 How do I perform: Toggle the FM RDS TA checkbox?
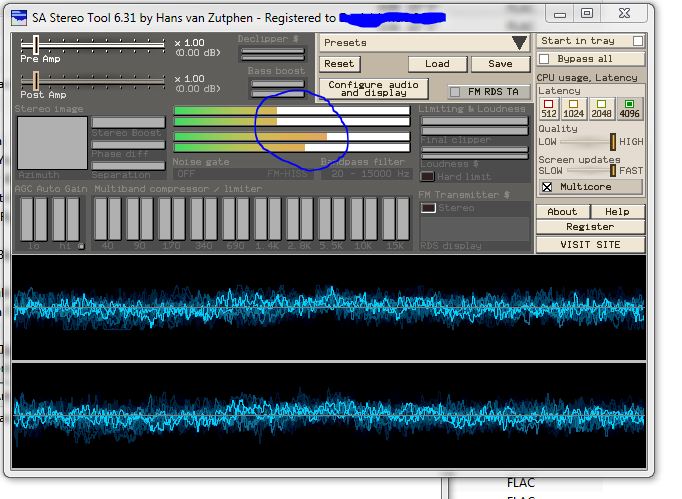pyautogui.click(x=455, y=92)
